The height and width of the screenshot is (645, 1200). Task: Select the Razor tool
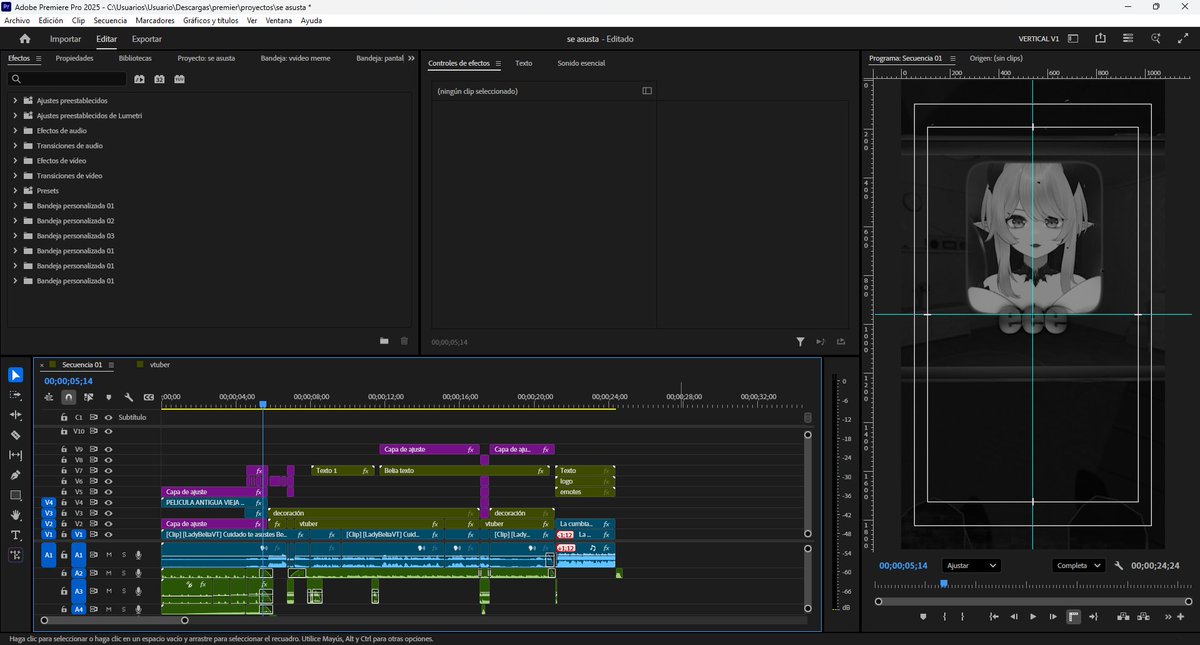(x=15, y=435)
